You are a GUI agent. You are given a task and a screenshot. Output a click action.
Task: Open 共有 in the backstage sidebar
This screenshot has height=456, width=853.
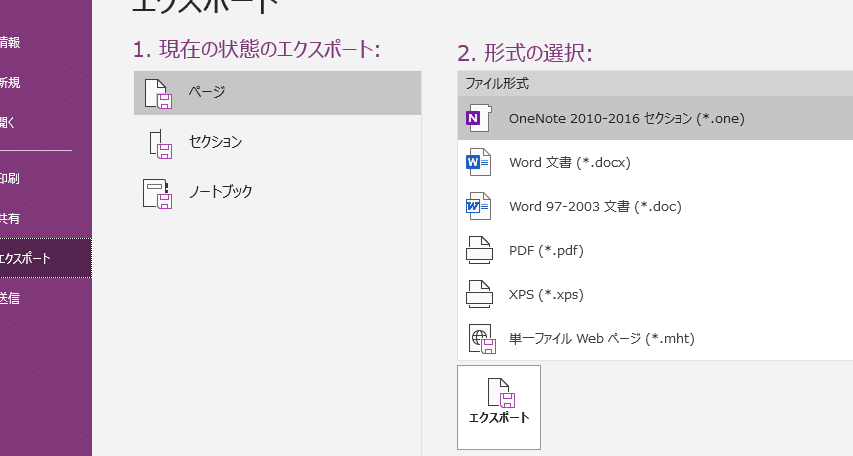click(10, 218)
